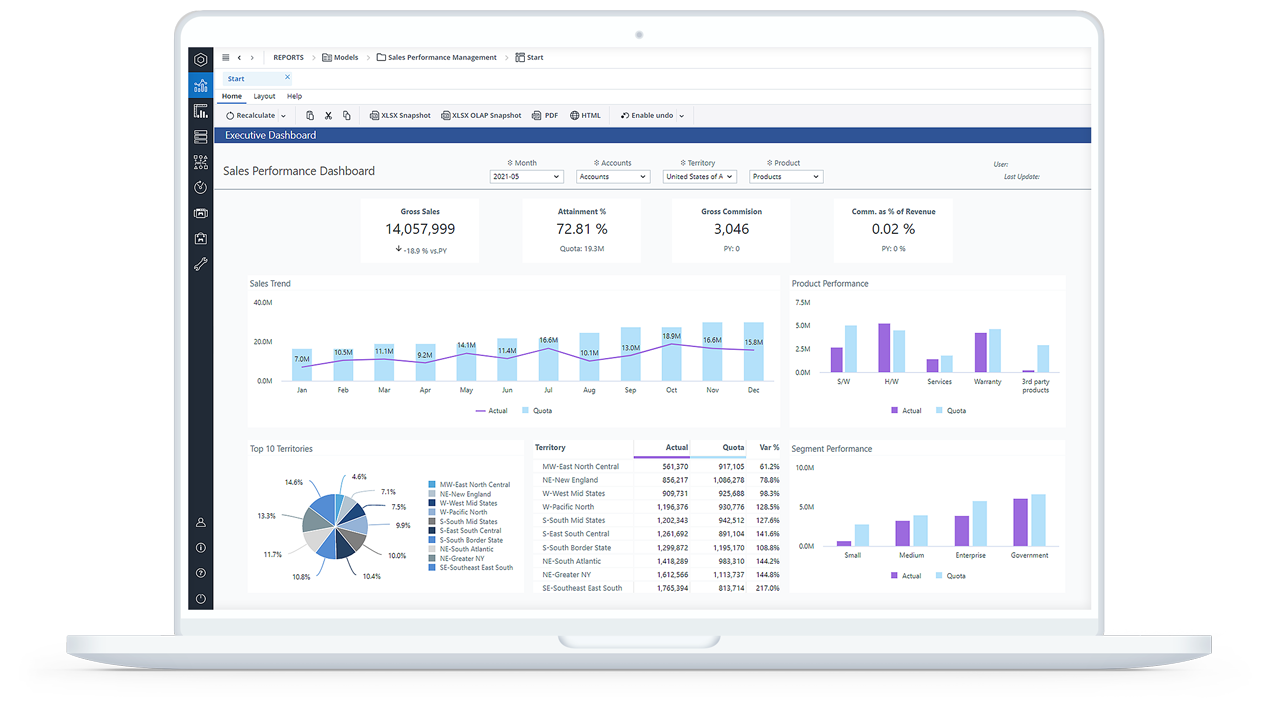Select the Start document tab

[x=258, y=78]
